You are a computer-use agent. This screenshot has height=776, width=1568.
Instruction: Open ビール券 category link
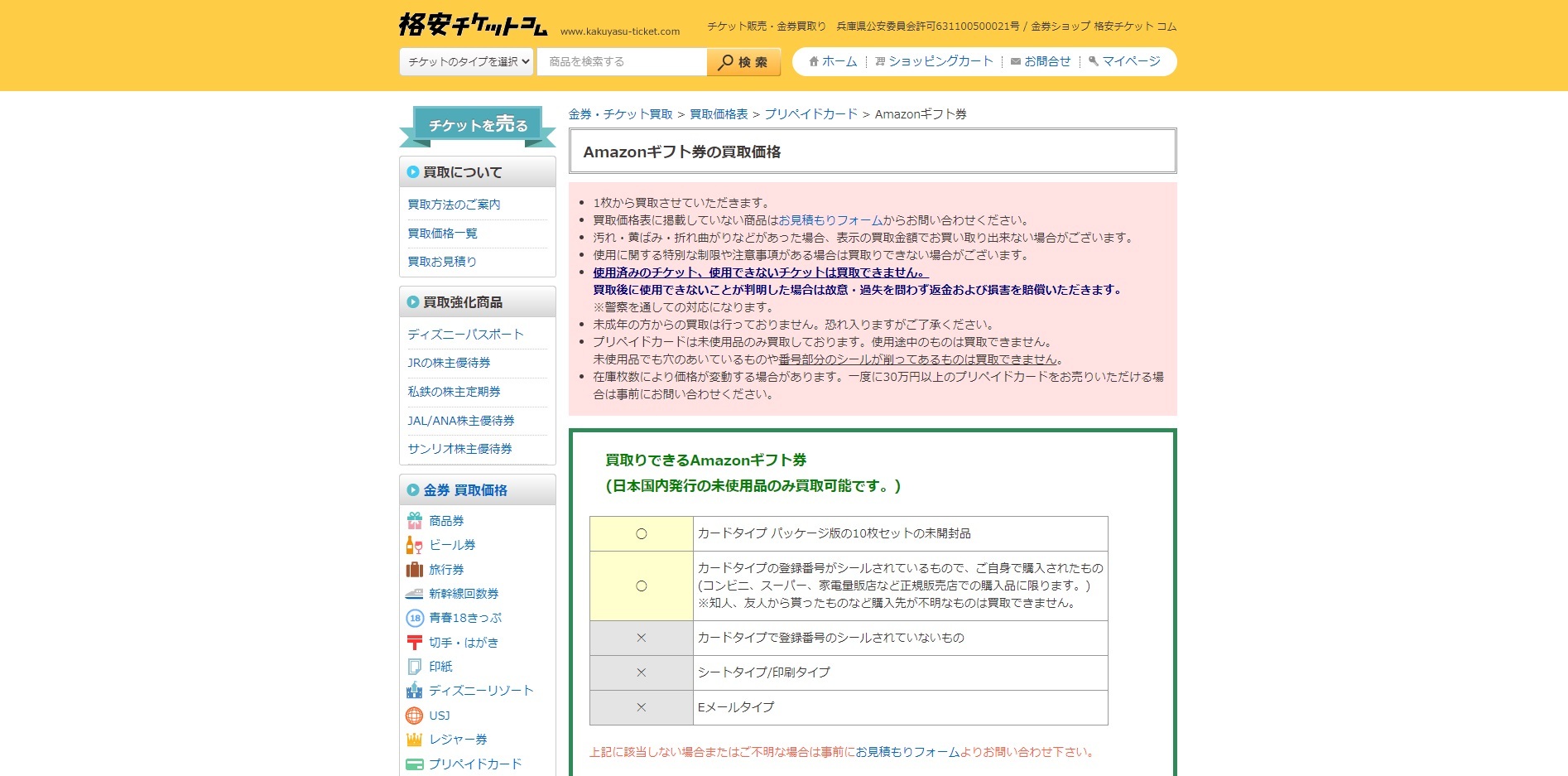[452, 545]
